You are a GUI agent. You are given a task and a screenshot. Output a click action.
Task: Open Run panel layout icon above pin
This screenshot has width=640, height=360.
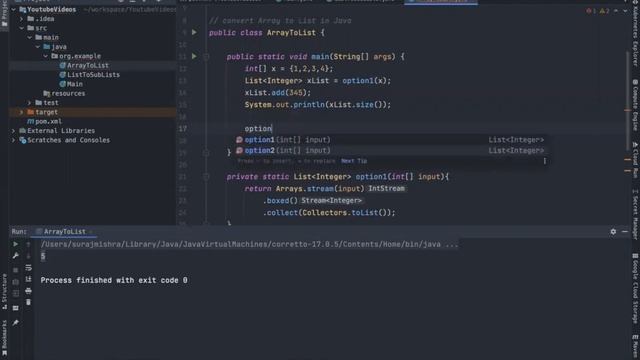pyautogui.click(x=16, y=308)
